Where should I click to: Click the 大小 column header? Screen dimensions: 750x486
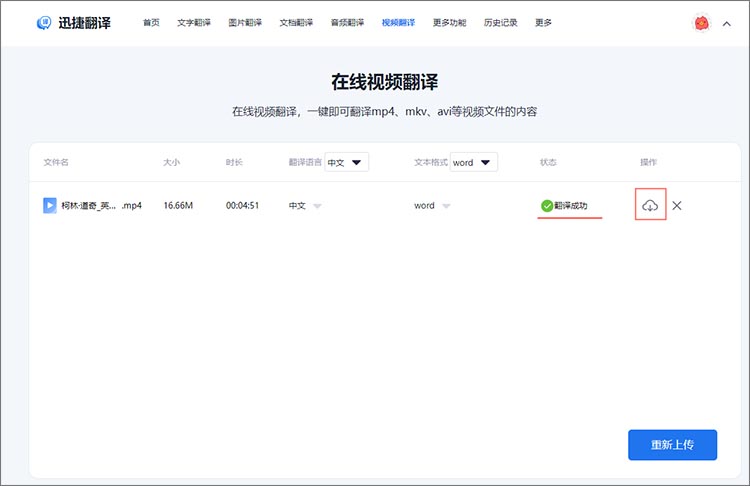[171, 162]
